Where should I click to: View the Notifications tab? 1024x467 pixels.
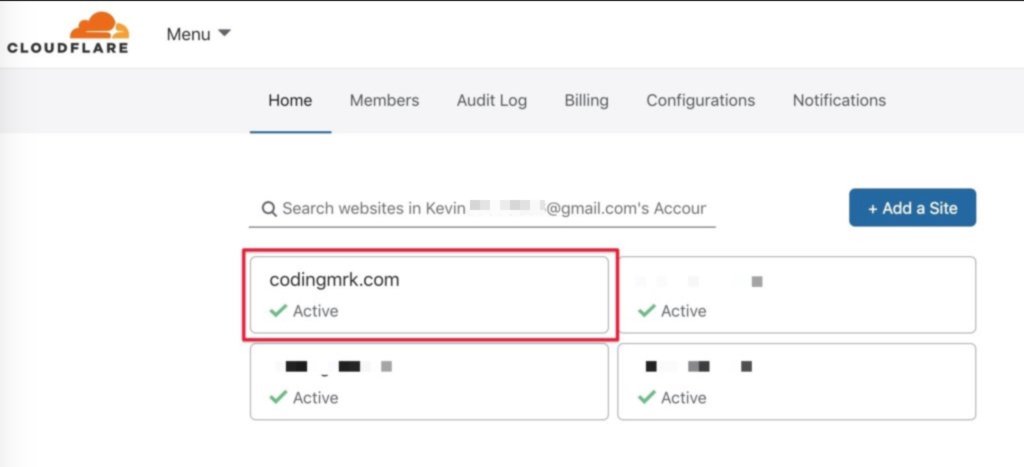click(839, 101)
